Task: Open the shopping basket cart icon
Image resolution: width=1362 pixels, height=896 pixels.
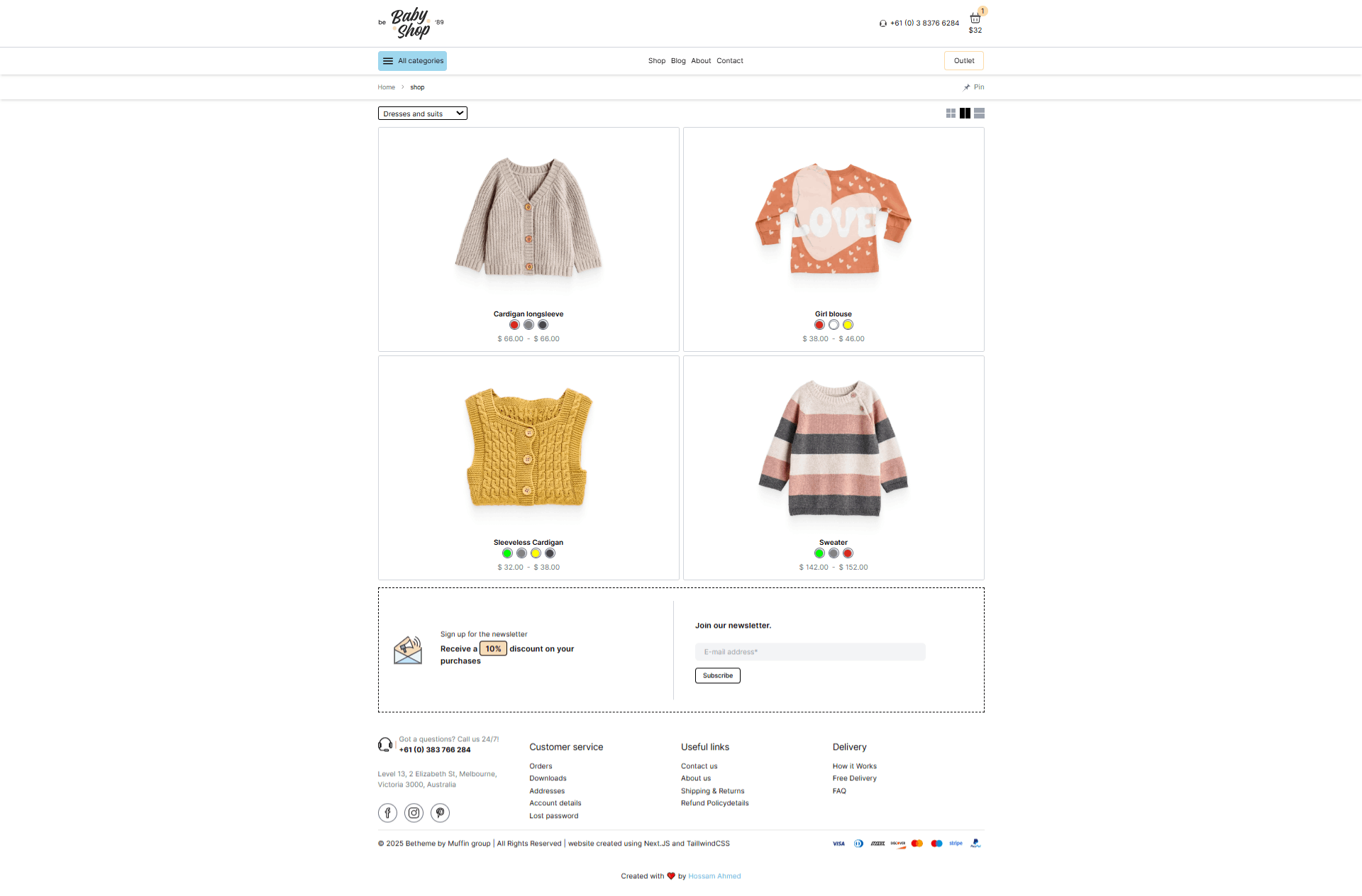Action: [975, 18]
